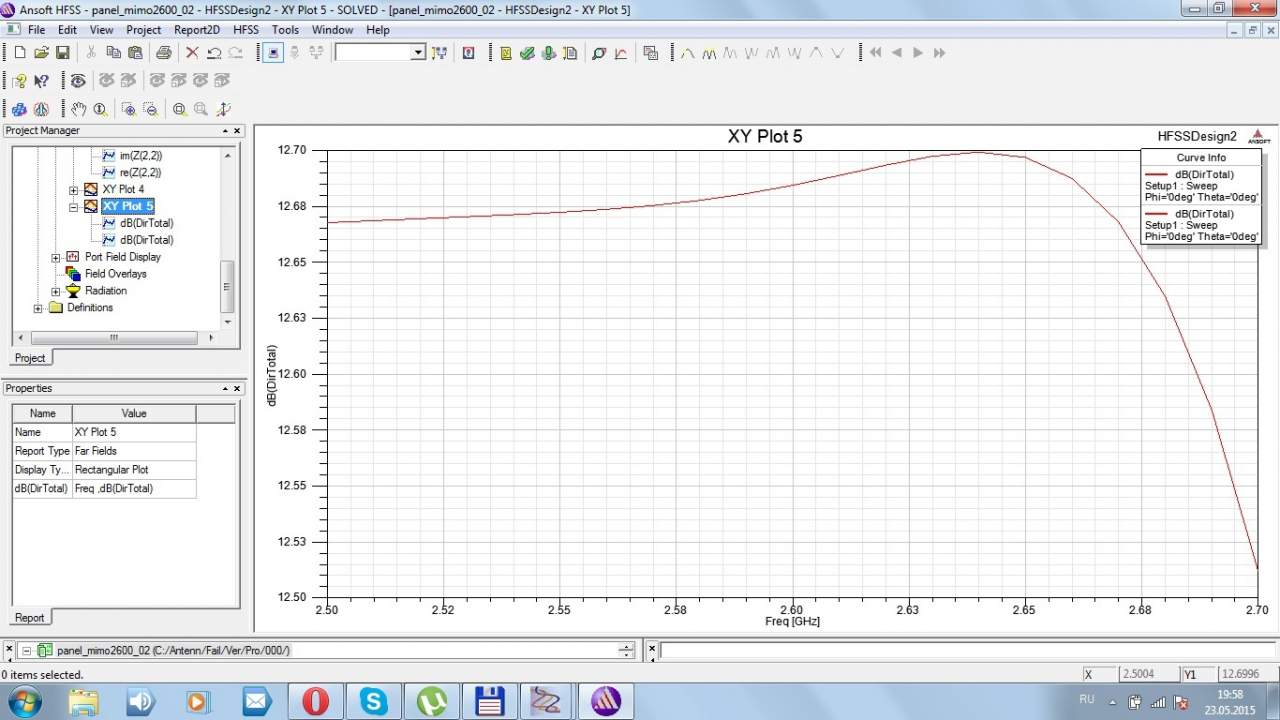
Task: Collapse the XY Plot 5 tree node
Action: [x=73, y=207]
